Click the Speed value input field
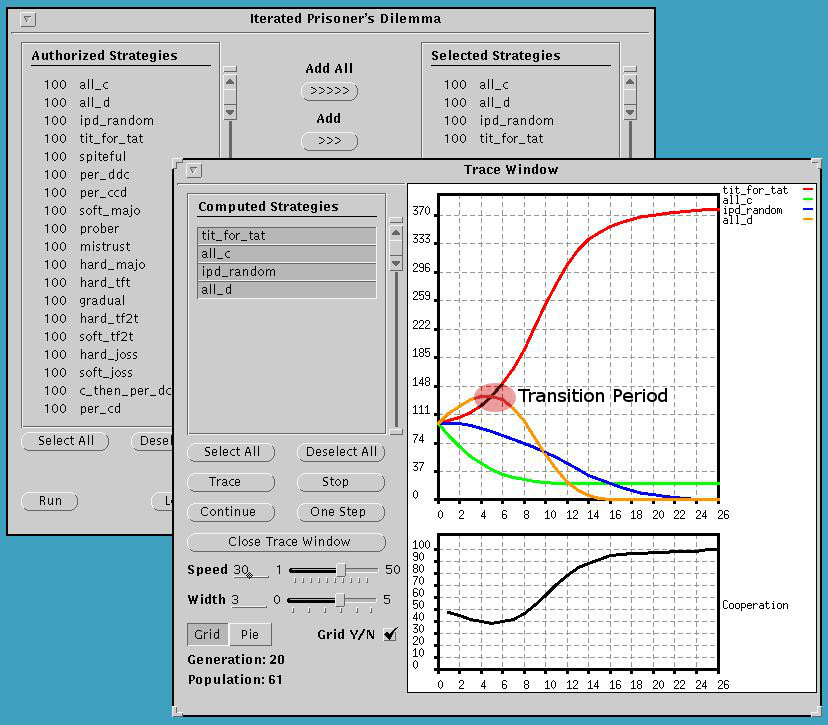The image size is (828, 725). coord(249,571)
